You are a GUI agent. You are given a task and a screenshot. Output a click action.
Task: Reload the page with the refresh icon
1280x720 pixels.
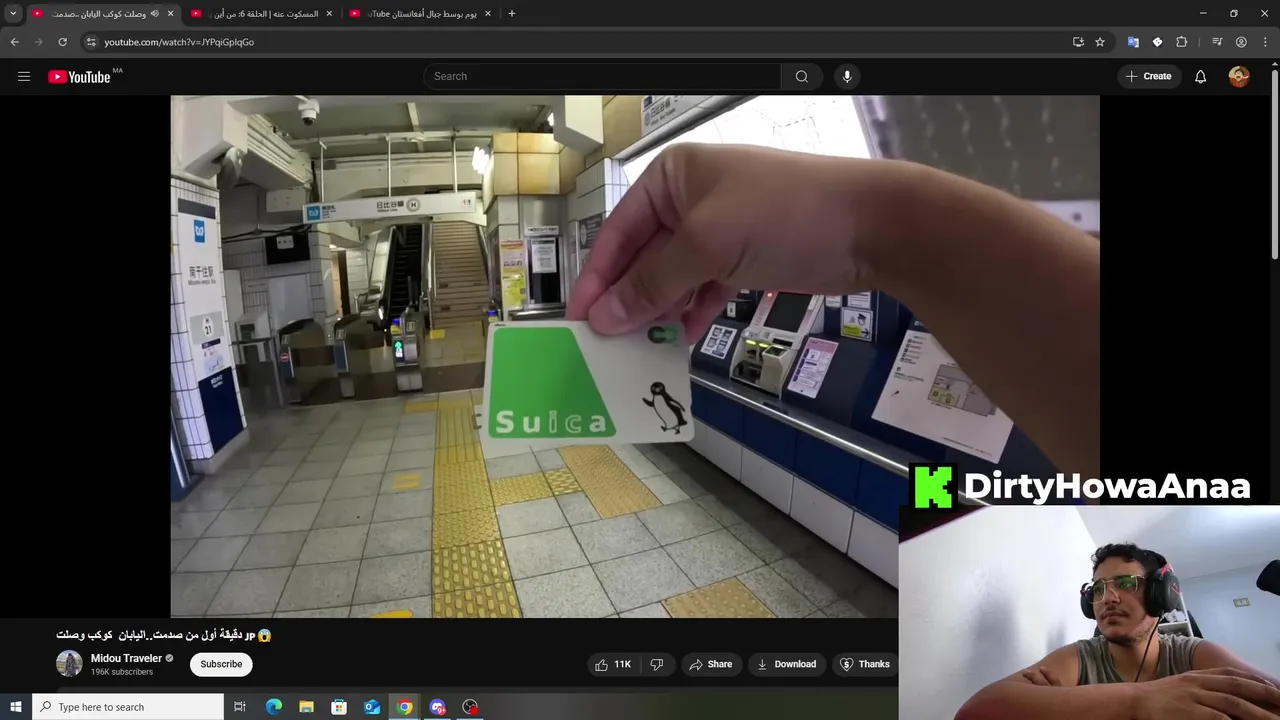[x=62, y=42]
